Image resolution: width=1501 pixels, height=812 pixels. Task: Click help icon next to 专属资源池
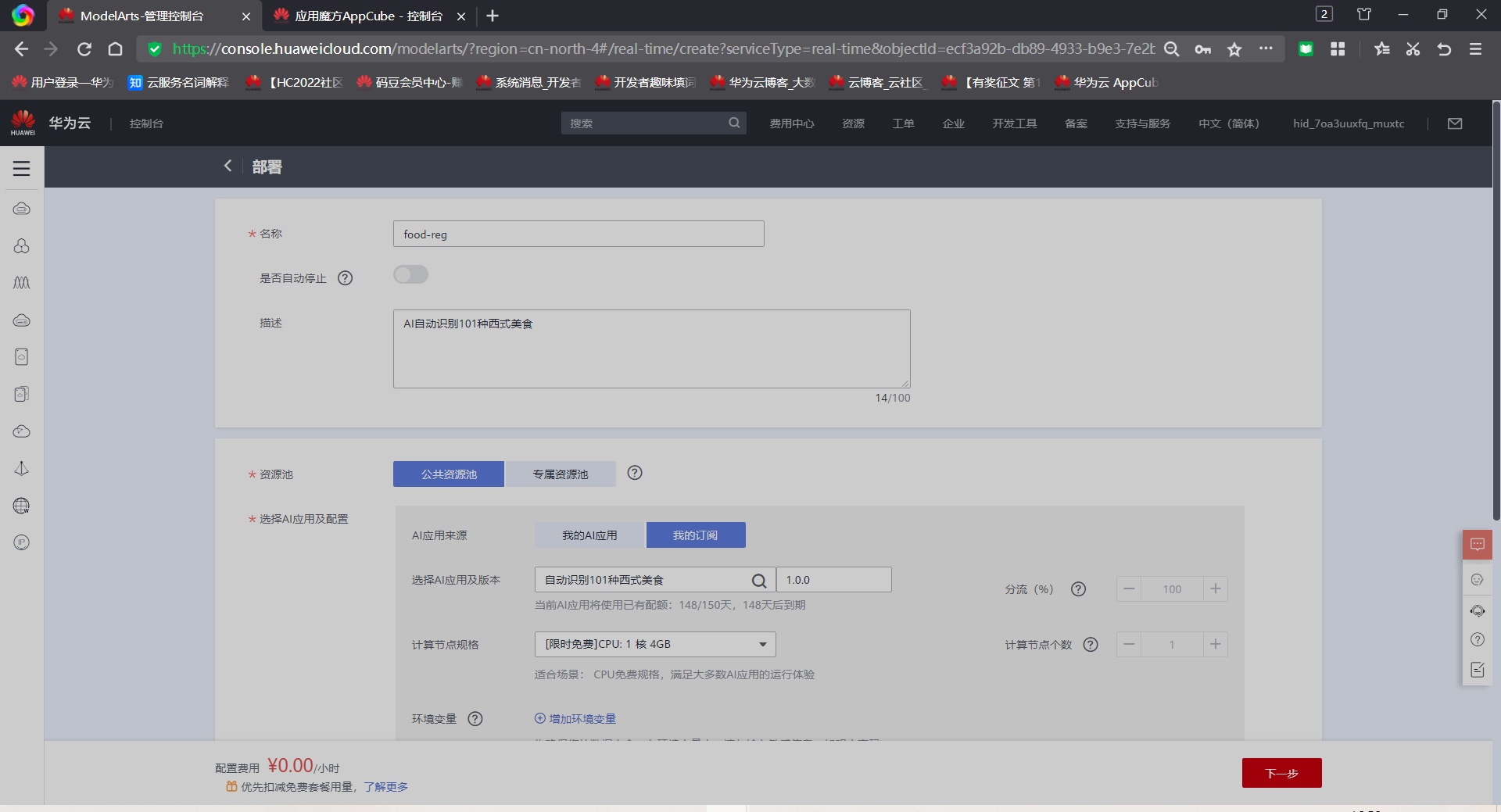tap(635, 473)
